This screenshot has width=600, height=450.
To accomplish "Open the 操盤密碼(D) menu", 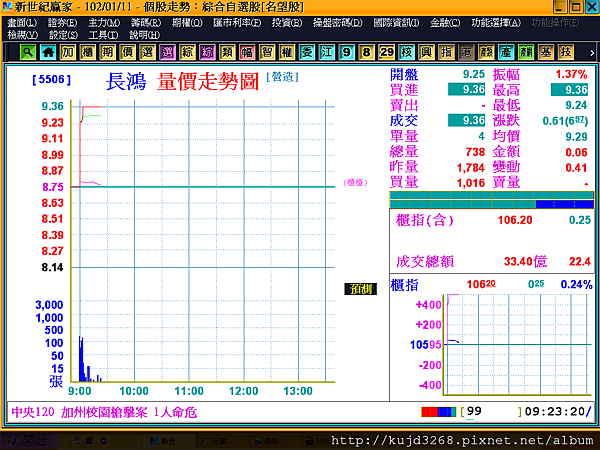I will pyautogui.click(x=338, y=23).
